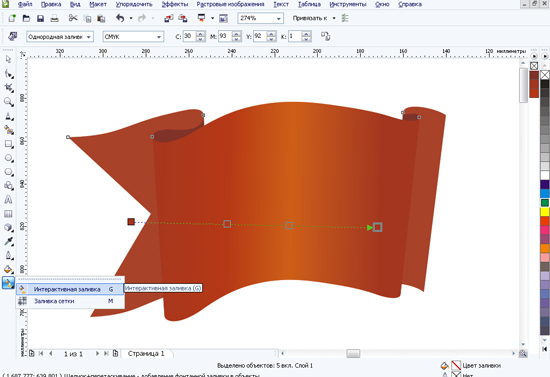Click the C value input field
Screen dimensions: 550x377
[x=189, y=36]
